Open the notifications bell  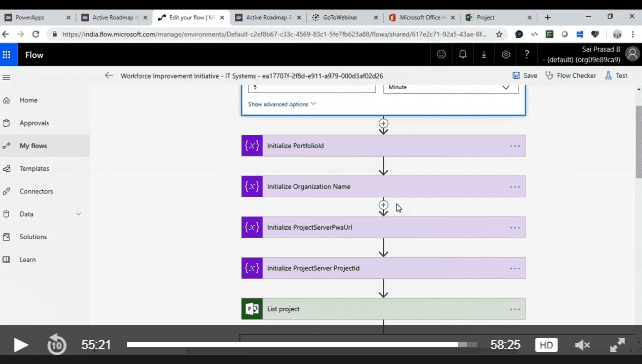[463, 54]
